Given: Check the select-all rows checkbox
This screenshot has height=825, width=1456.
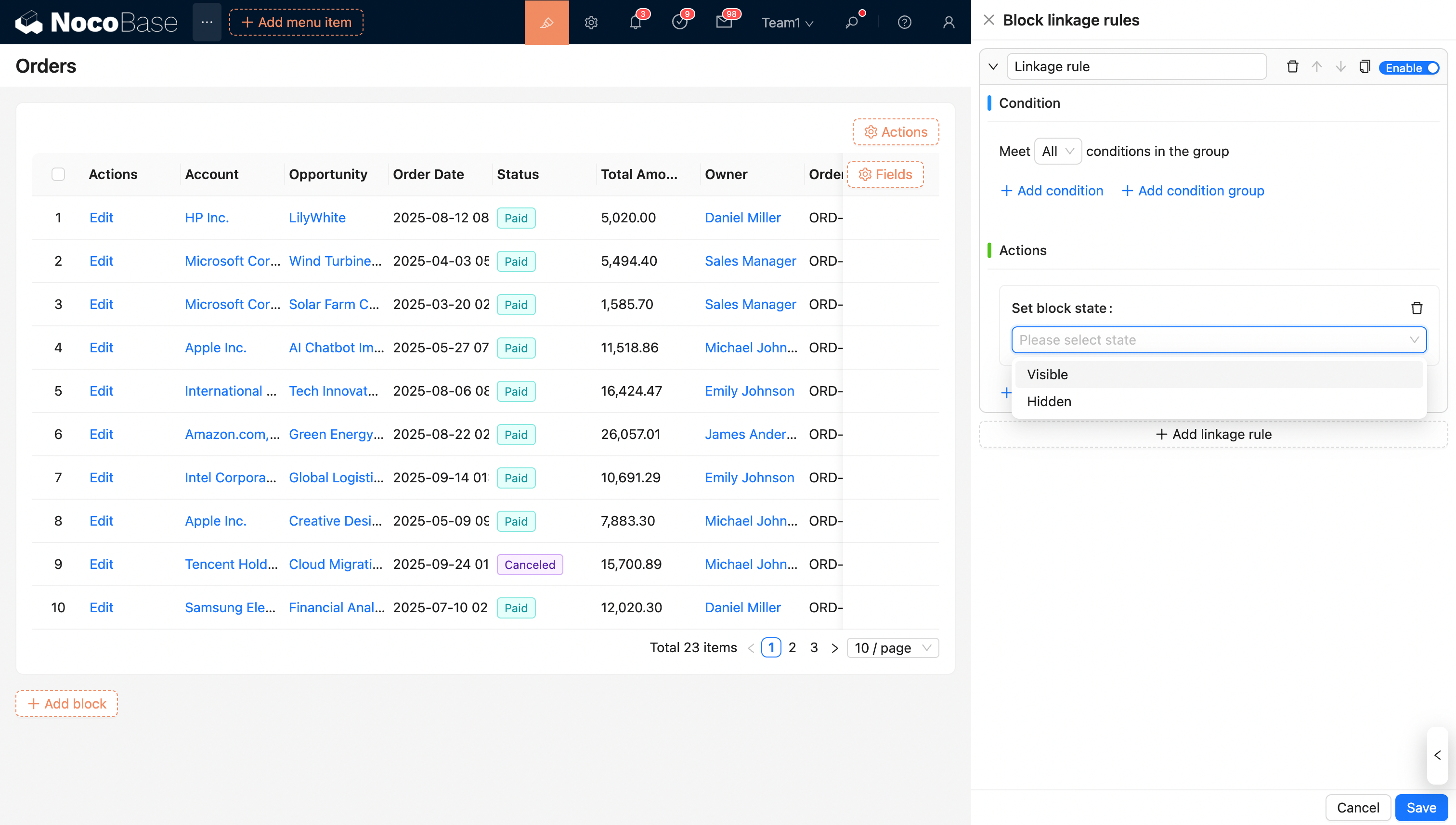Looking at the screenshot, I should [58, 175].
